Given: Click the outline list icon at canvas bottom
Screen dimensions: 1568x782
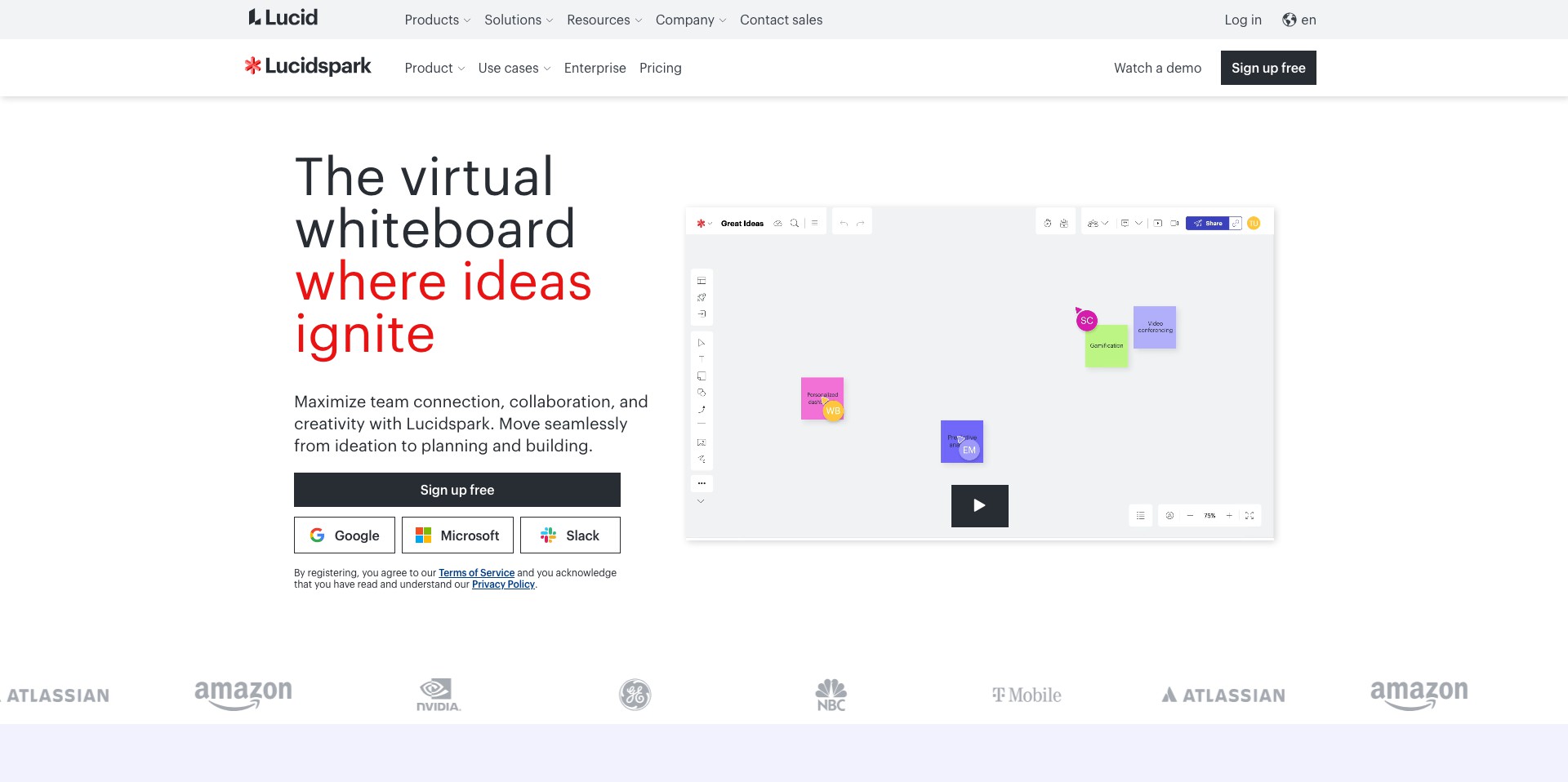Looking at the screenshot, I should pos(1141,515).
